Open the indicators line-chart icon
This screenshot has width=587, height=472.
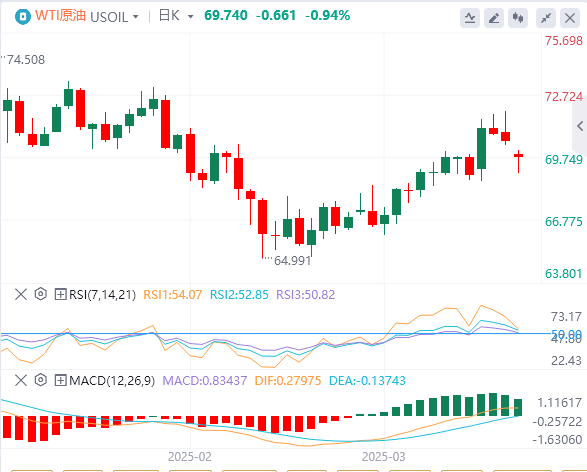[470, 18]
